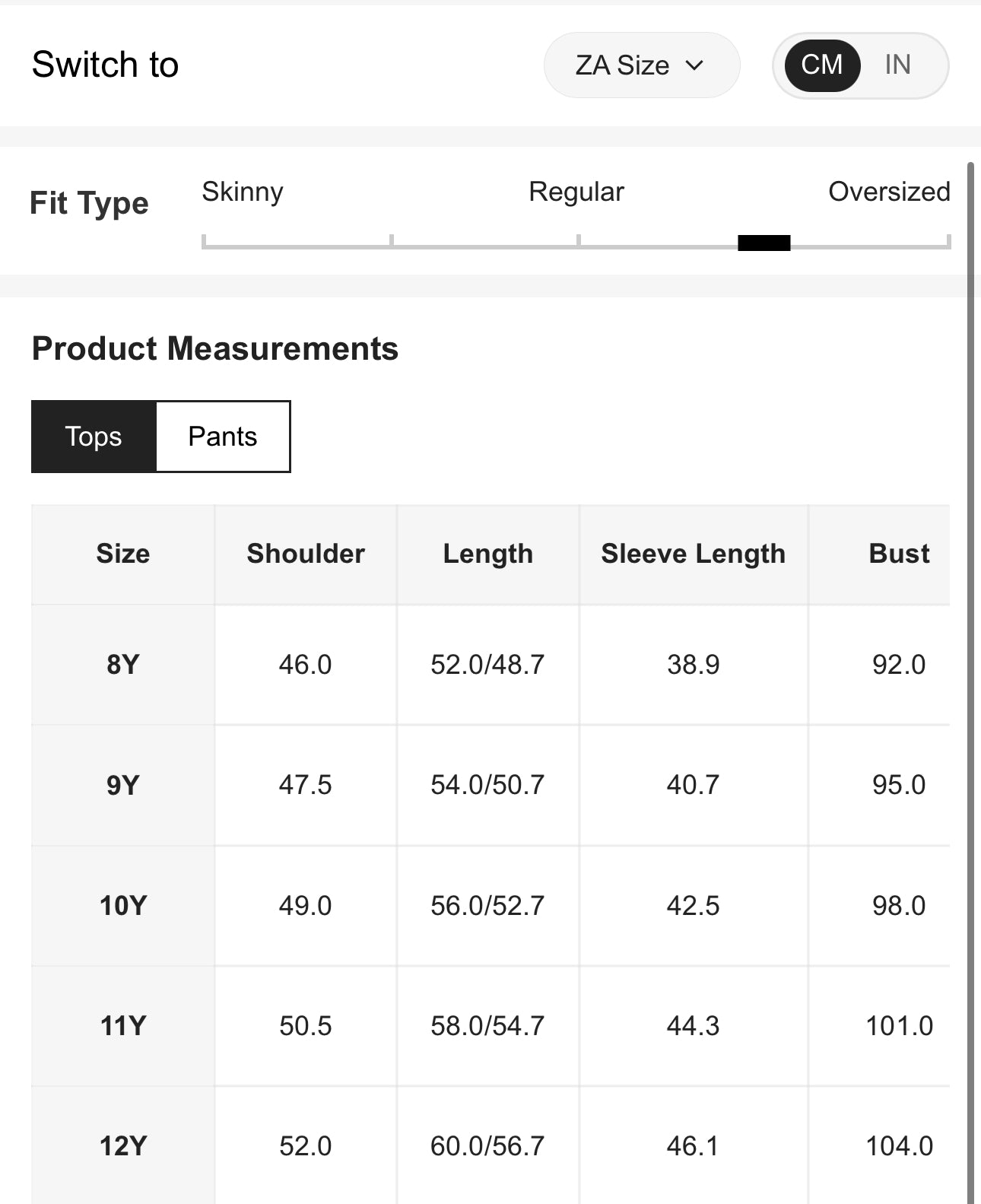Click the vertical scrollbar on the right
Image resolution: width=981 pixels, height=1204 pixels.
click(970, 608)
